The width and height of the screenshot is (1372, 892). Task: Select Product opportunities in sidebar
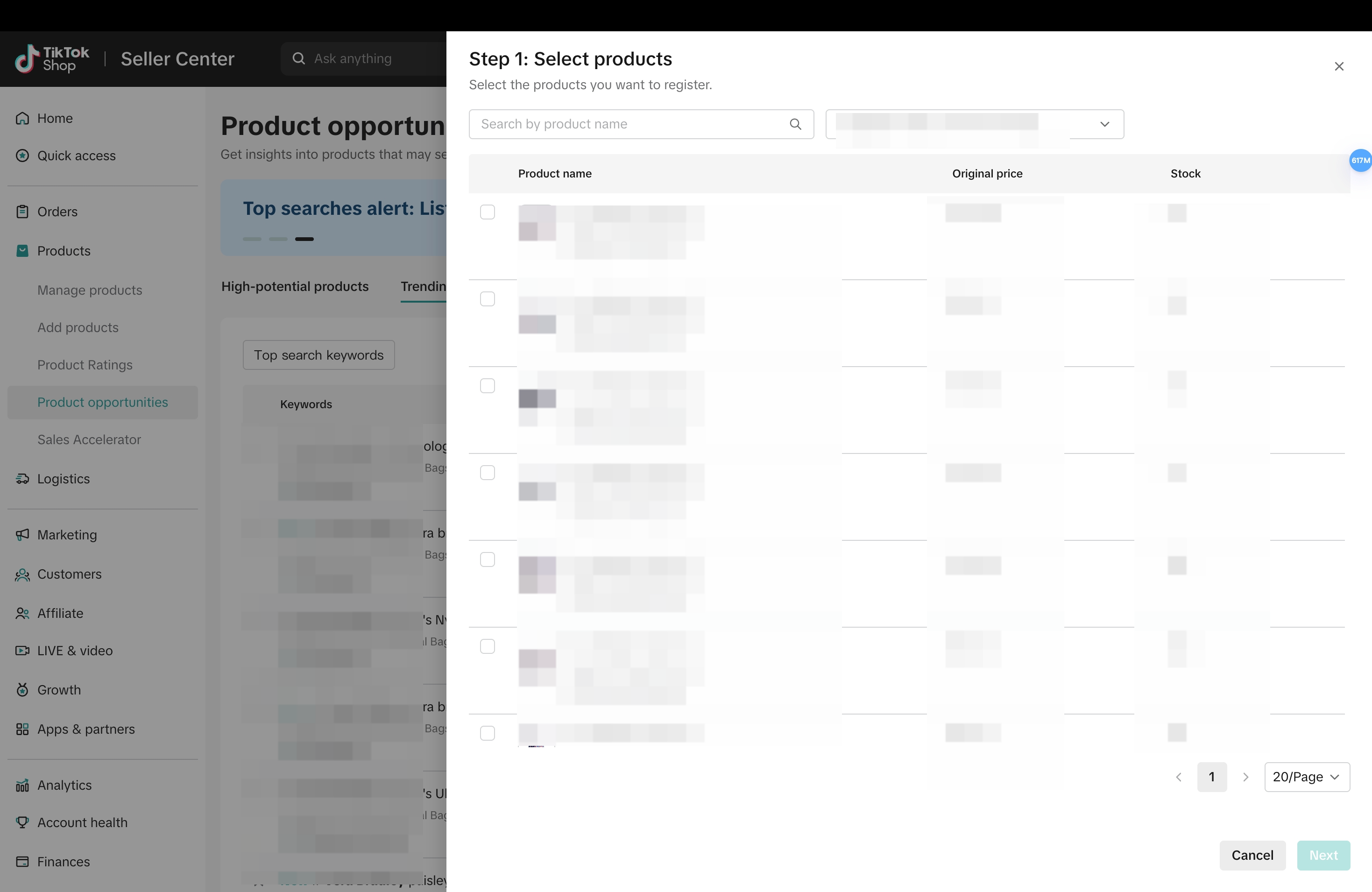pos(103,403)
